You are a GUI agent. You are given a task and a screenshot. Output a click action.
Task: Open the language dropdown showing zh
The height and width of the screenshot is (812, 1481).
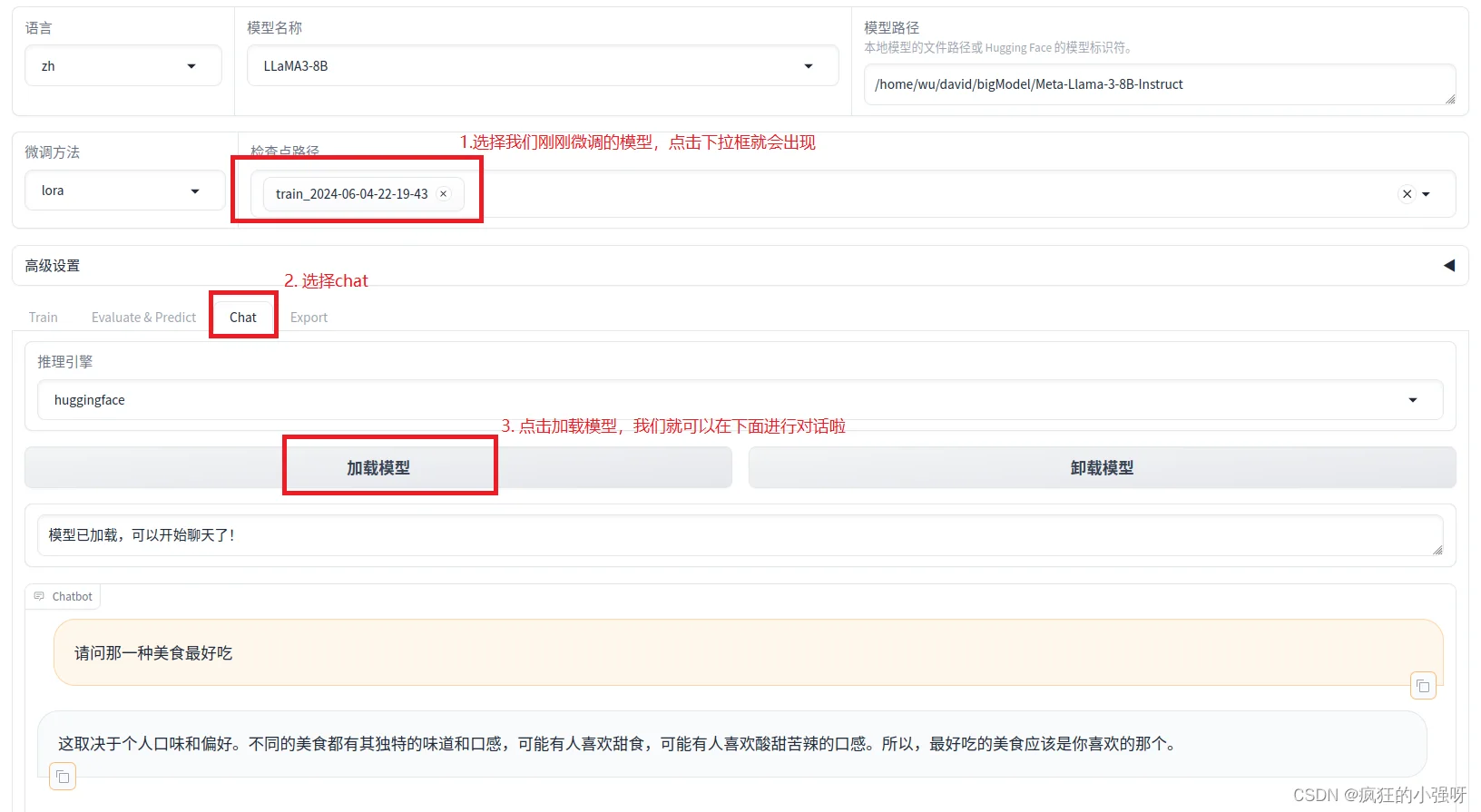[x=123, y=66]
